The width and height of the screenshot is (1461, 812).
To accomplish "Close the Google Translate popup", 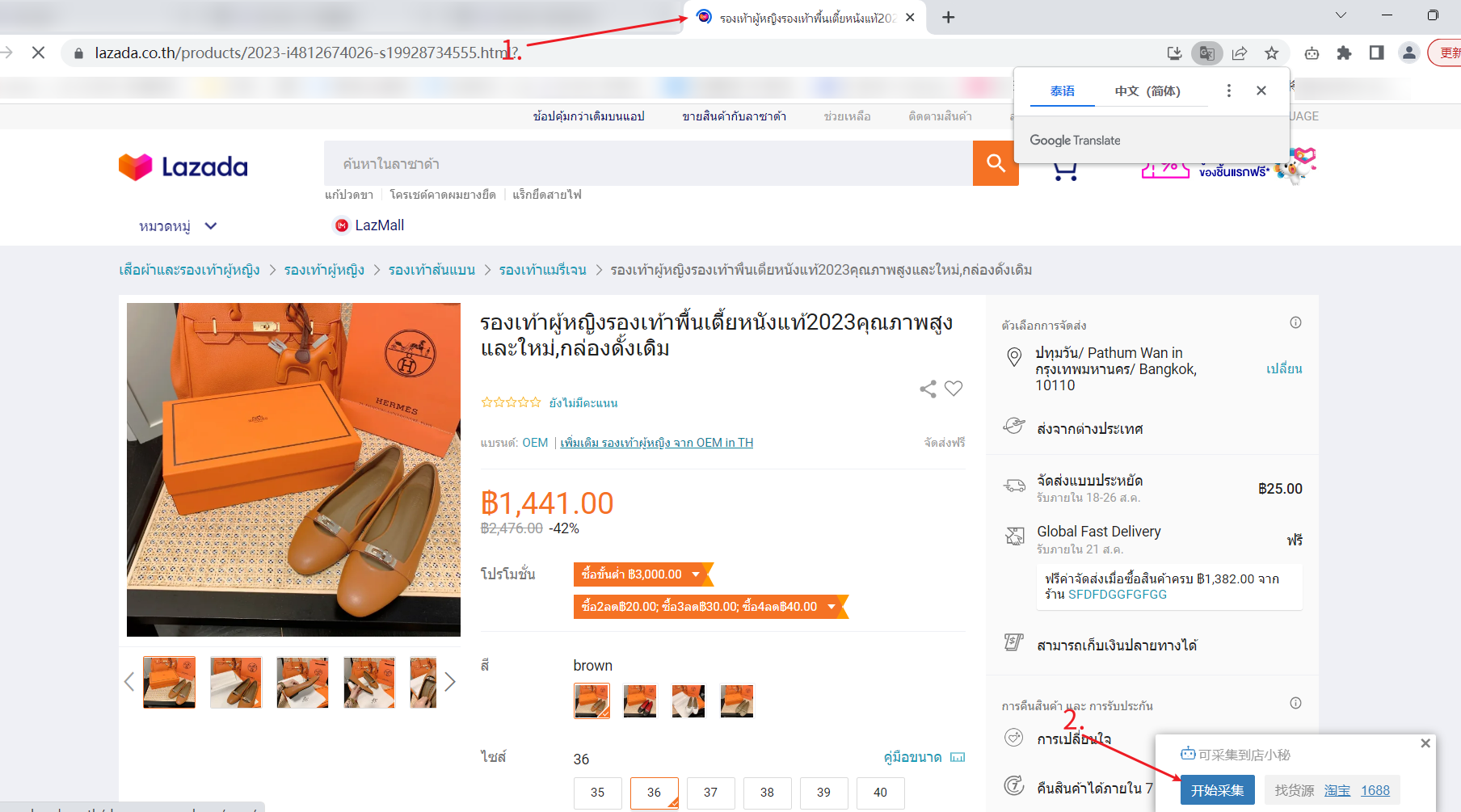I will 1261,90.
